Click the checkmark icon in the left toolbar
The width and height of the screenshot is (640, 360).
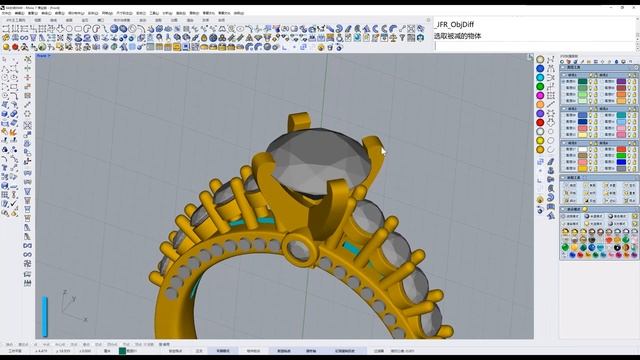point(14,203)
